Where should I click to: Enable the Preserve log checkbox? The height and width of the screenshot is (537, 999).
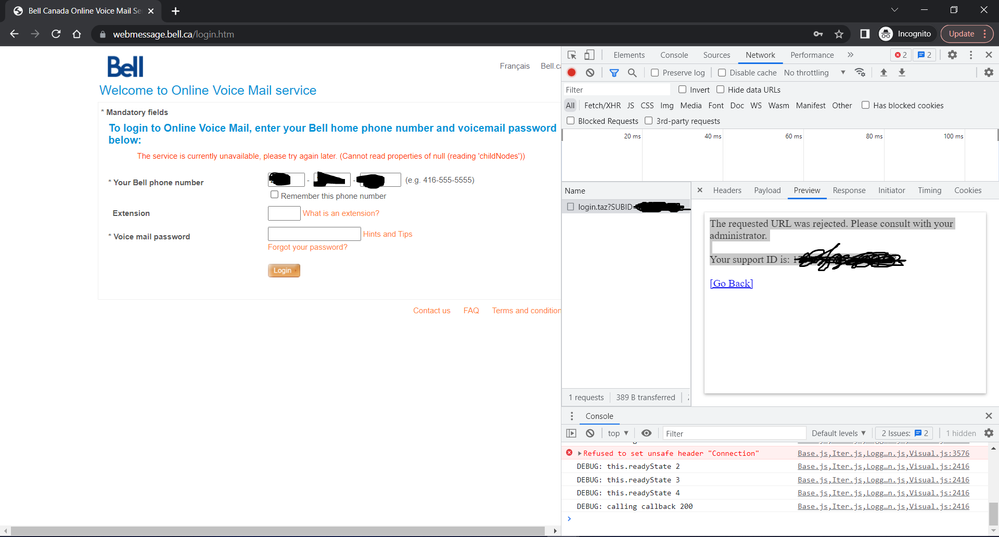tap(655, 73)
